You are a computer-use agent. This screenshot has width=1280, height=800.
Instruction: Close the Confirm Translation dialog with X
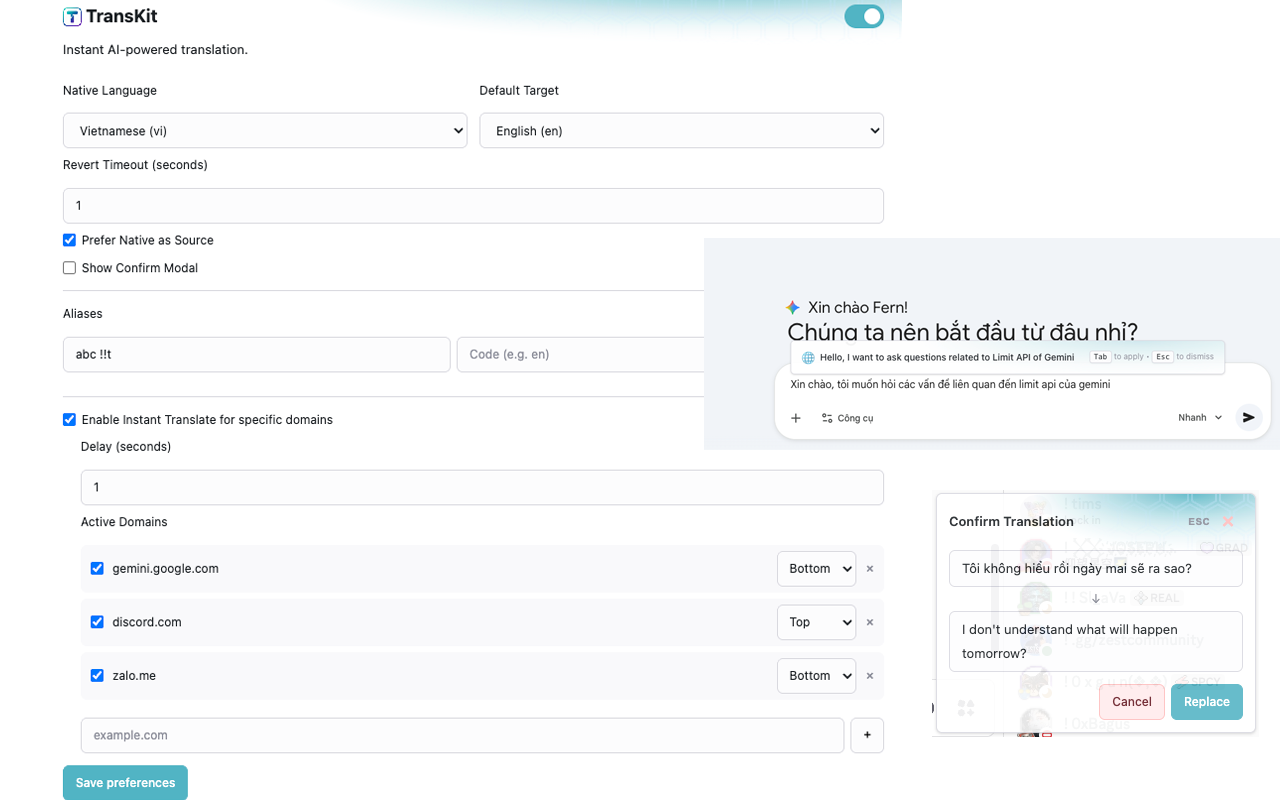click(x=1228, y=521)
